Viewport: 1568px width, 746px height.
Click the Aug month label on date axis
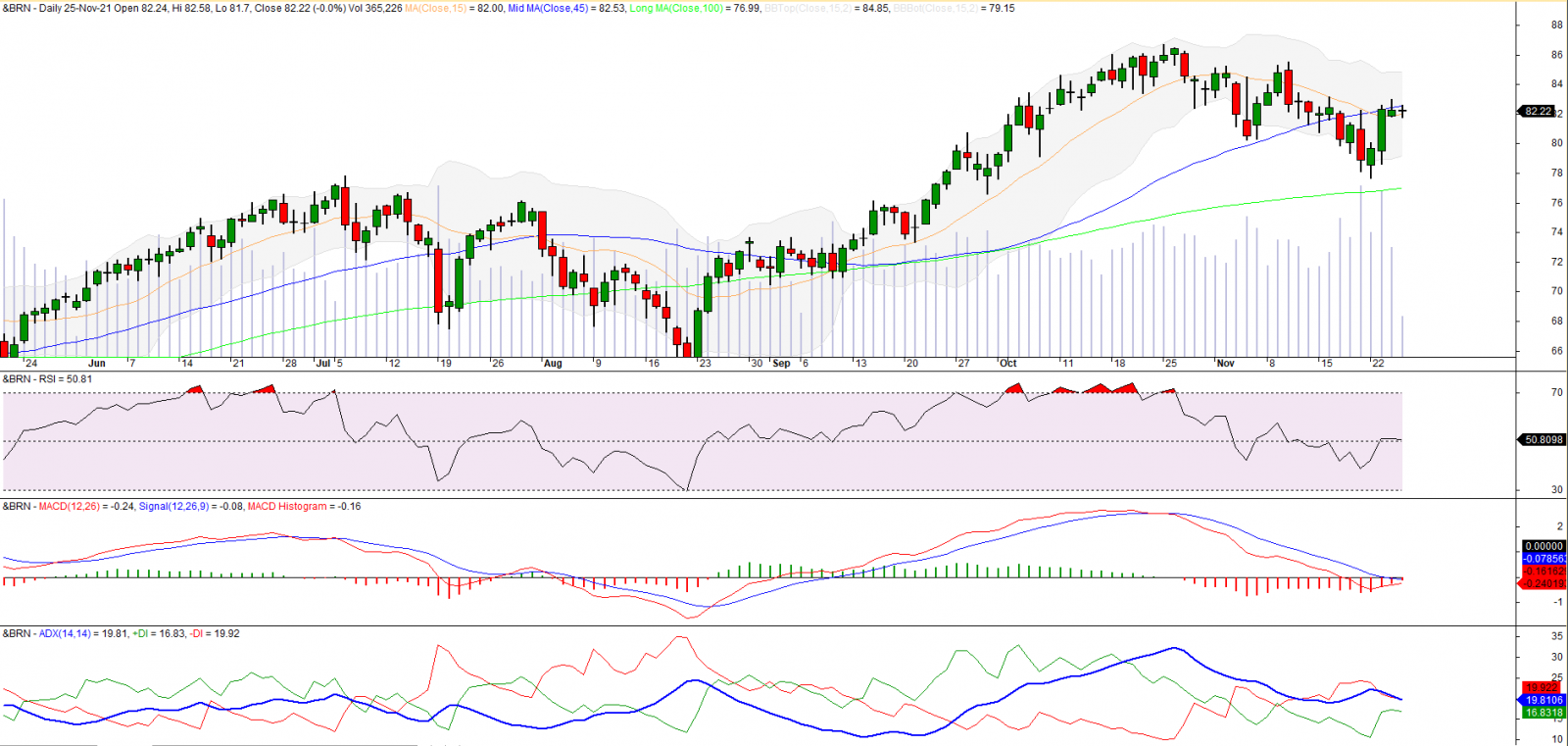coord(553,363)
